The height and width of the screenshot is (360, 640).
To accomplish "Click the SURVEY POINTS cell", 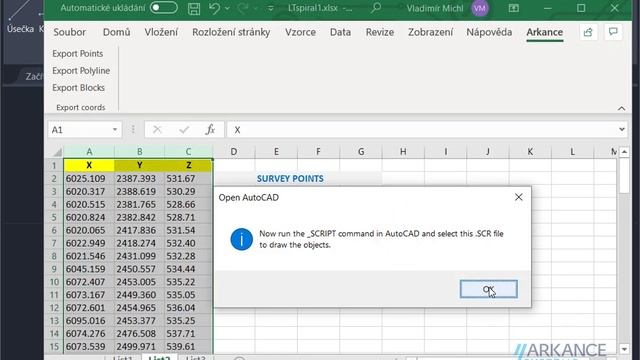I will pyautogui.click(x=290, y=178).
